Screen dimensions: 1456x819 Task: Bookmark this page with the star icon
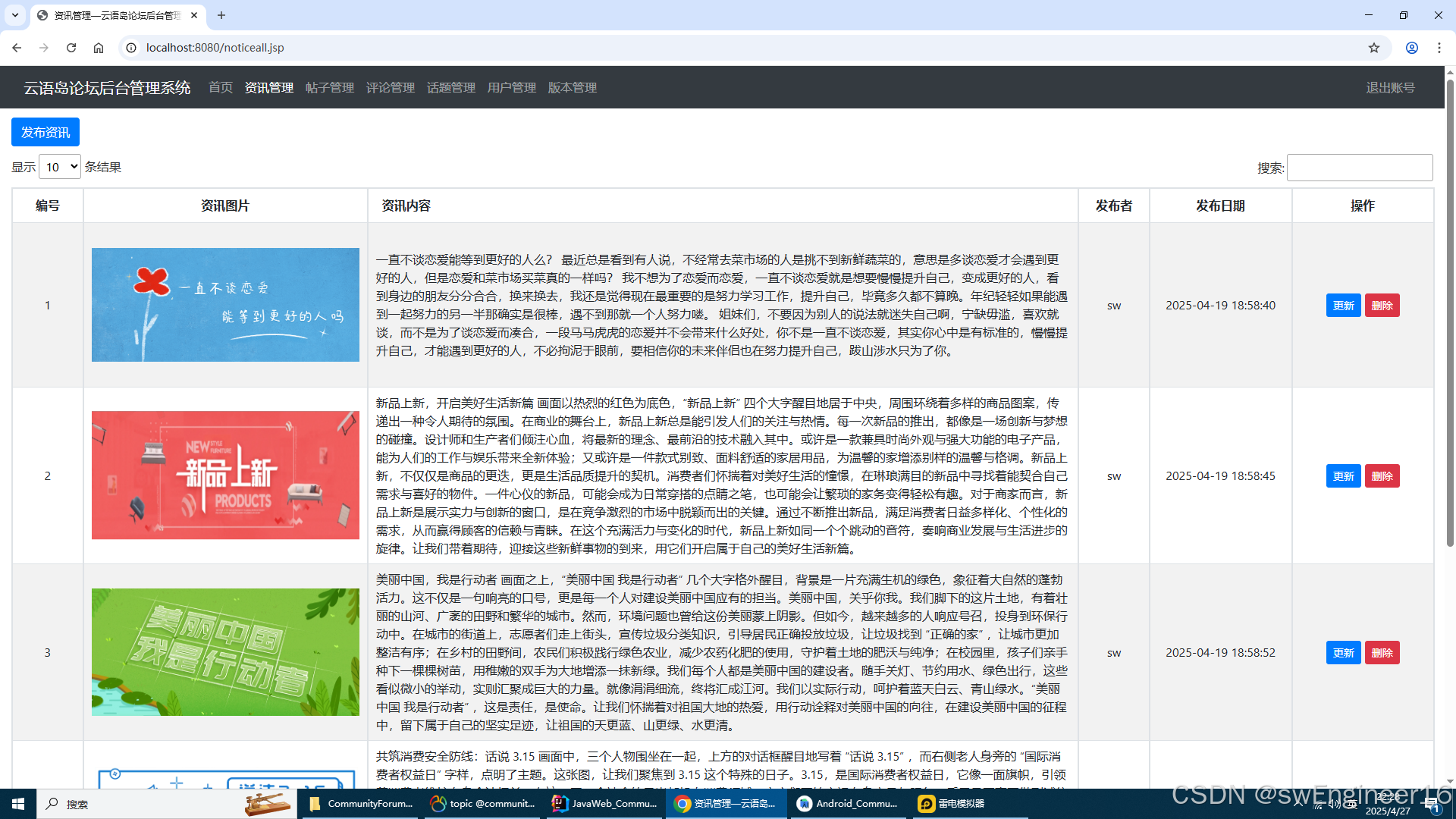1374,48
